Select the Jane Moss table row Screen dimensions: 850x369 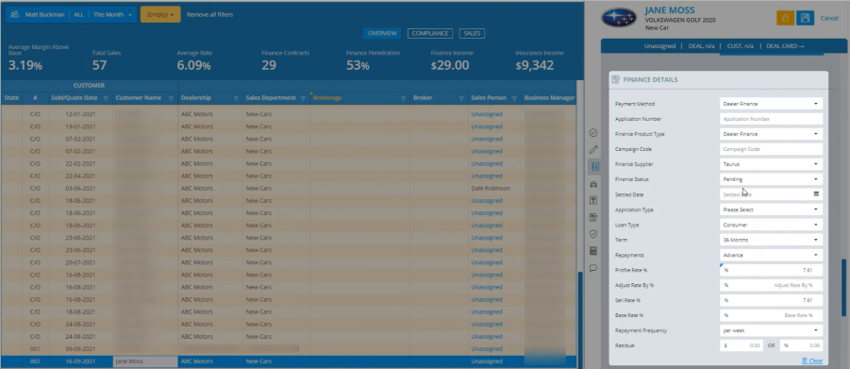tap(288, 361)
